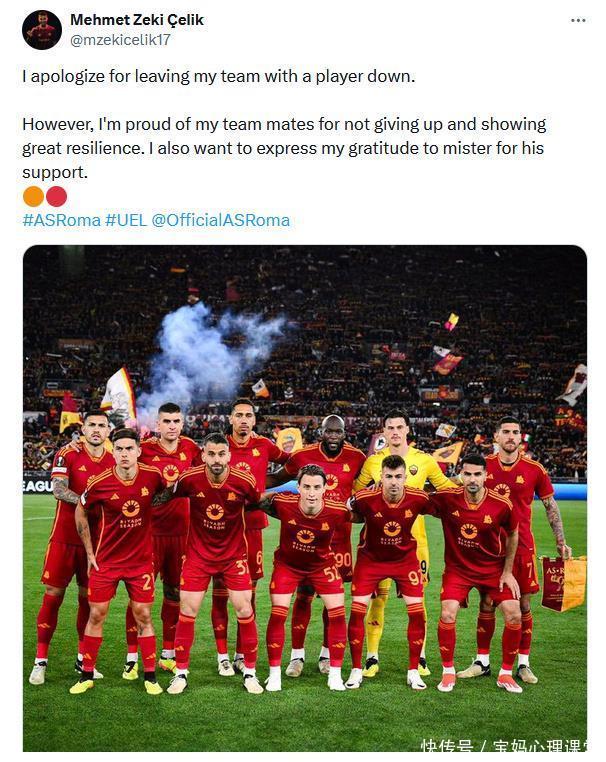This screenshot has height=762, width=606.
Task: Open the #ASRoma hashtag
Action: pyautogui.click(x=61, y=220)
